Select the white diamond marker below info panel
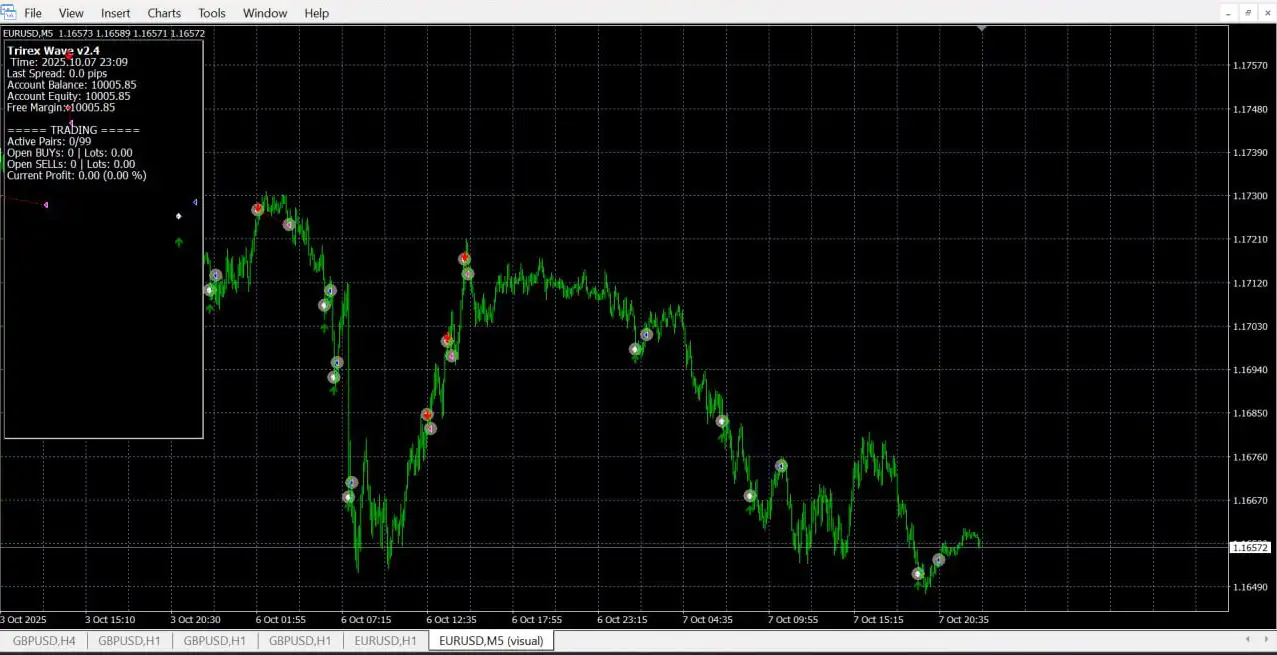Screen dimensions: 1277x655 tap(179, 216)
